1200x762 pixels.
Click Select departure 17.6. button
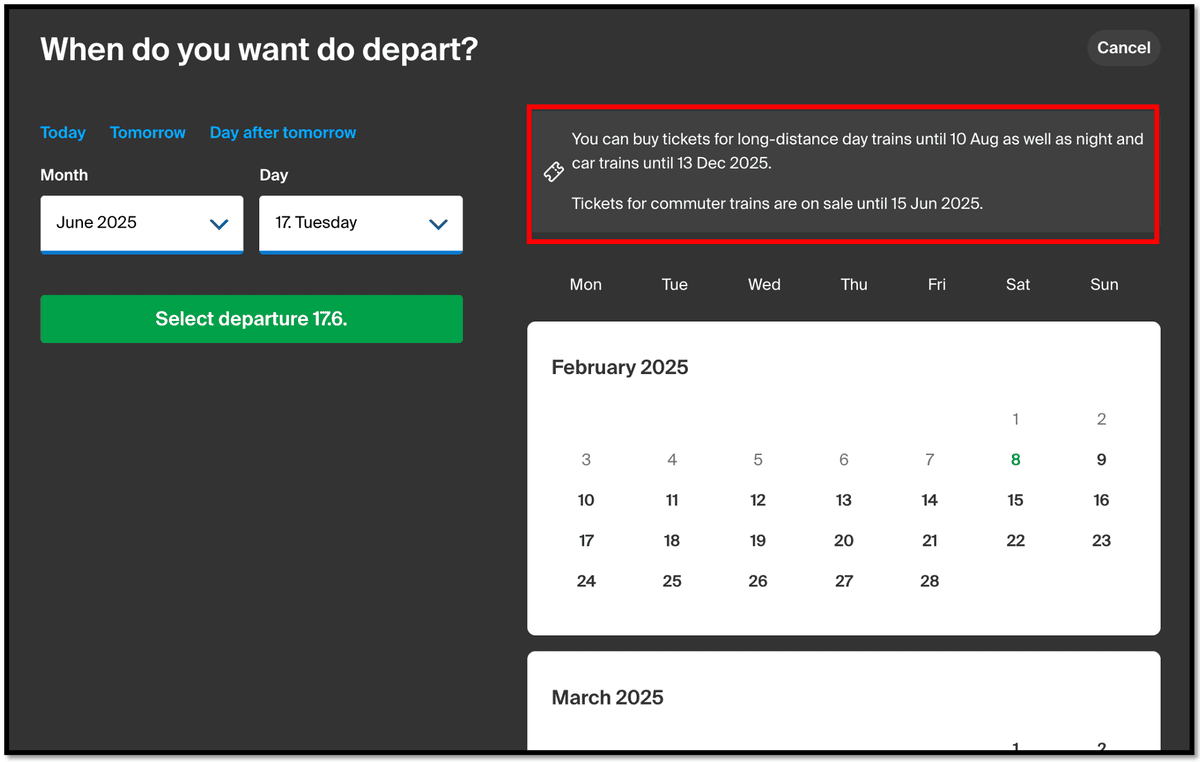click(x=251, y=319)
